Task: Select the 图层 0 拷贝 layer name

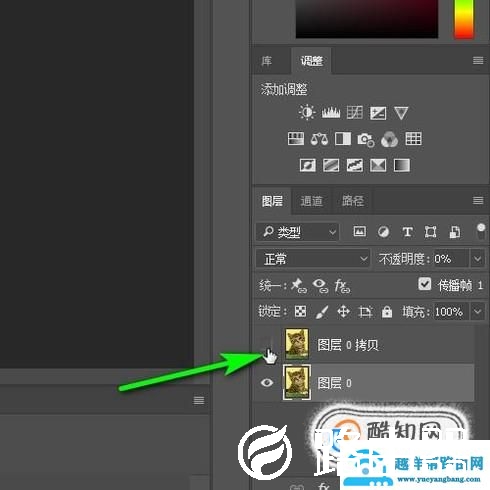Action: click(348, 345)
